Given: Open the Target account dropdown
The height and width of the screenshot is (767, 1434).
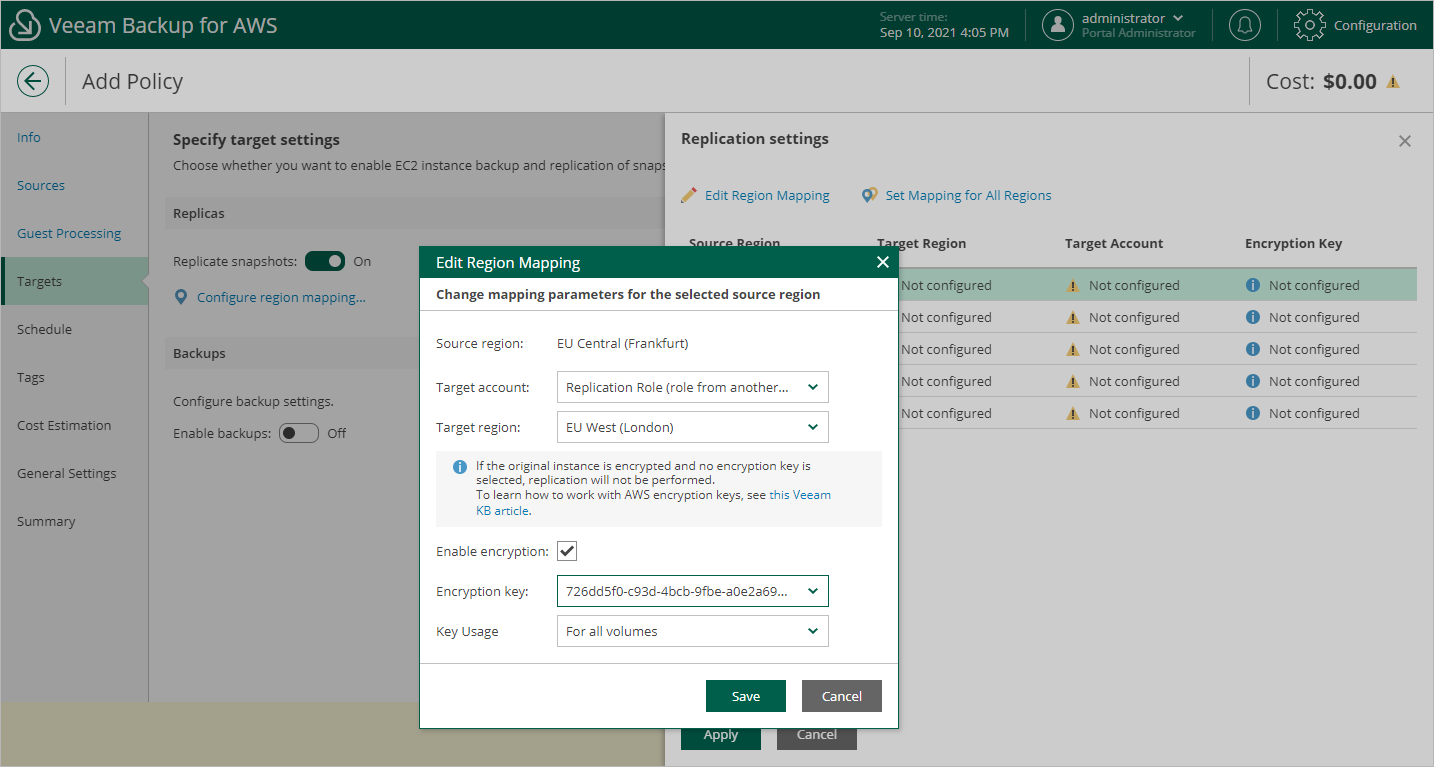Looking at the screenshot, I should 692,387.
